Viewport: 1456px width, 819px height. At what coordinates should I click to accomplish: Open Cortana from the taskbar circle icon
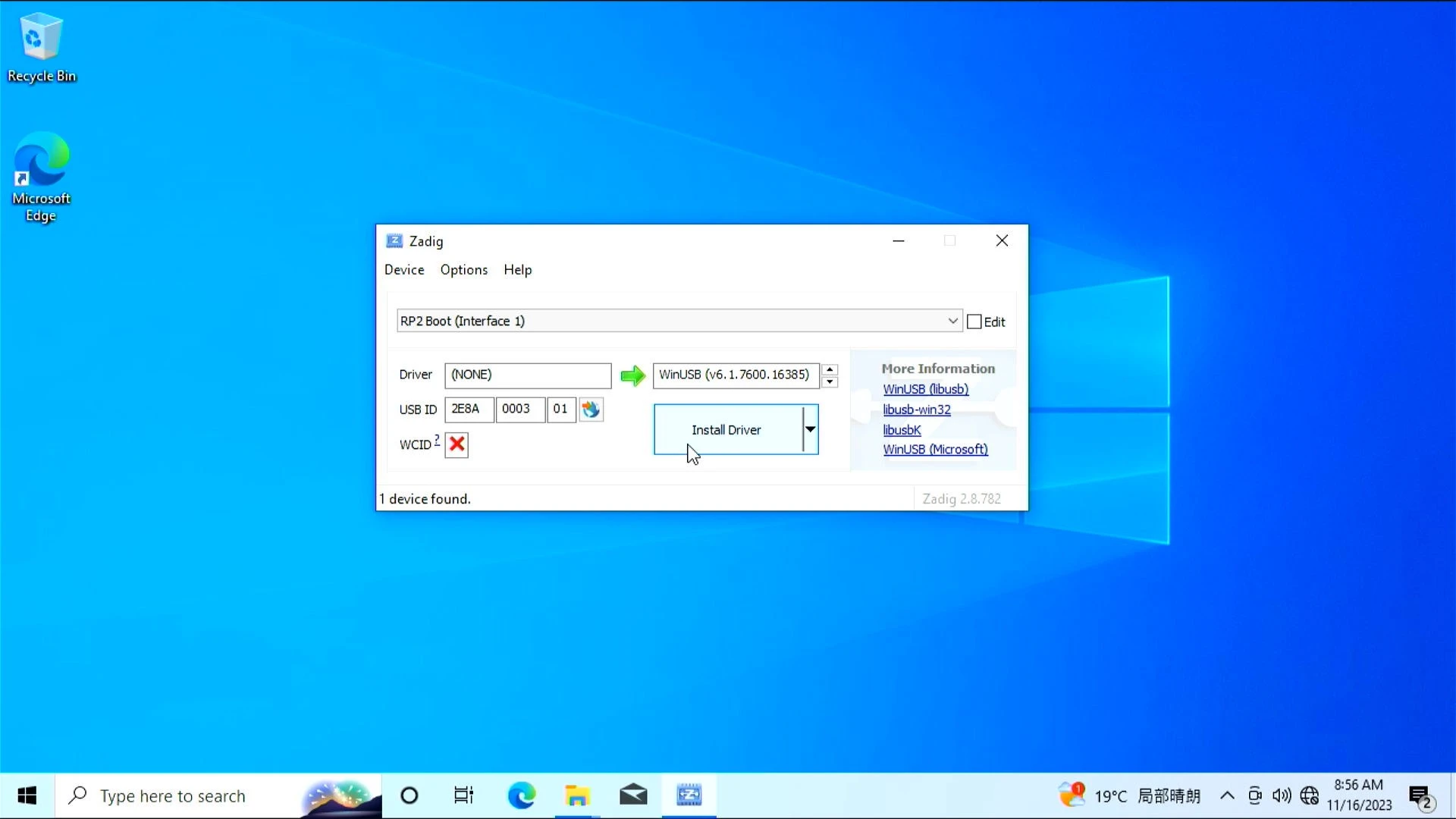pyautogui.click(x=409, y=795)
